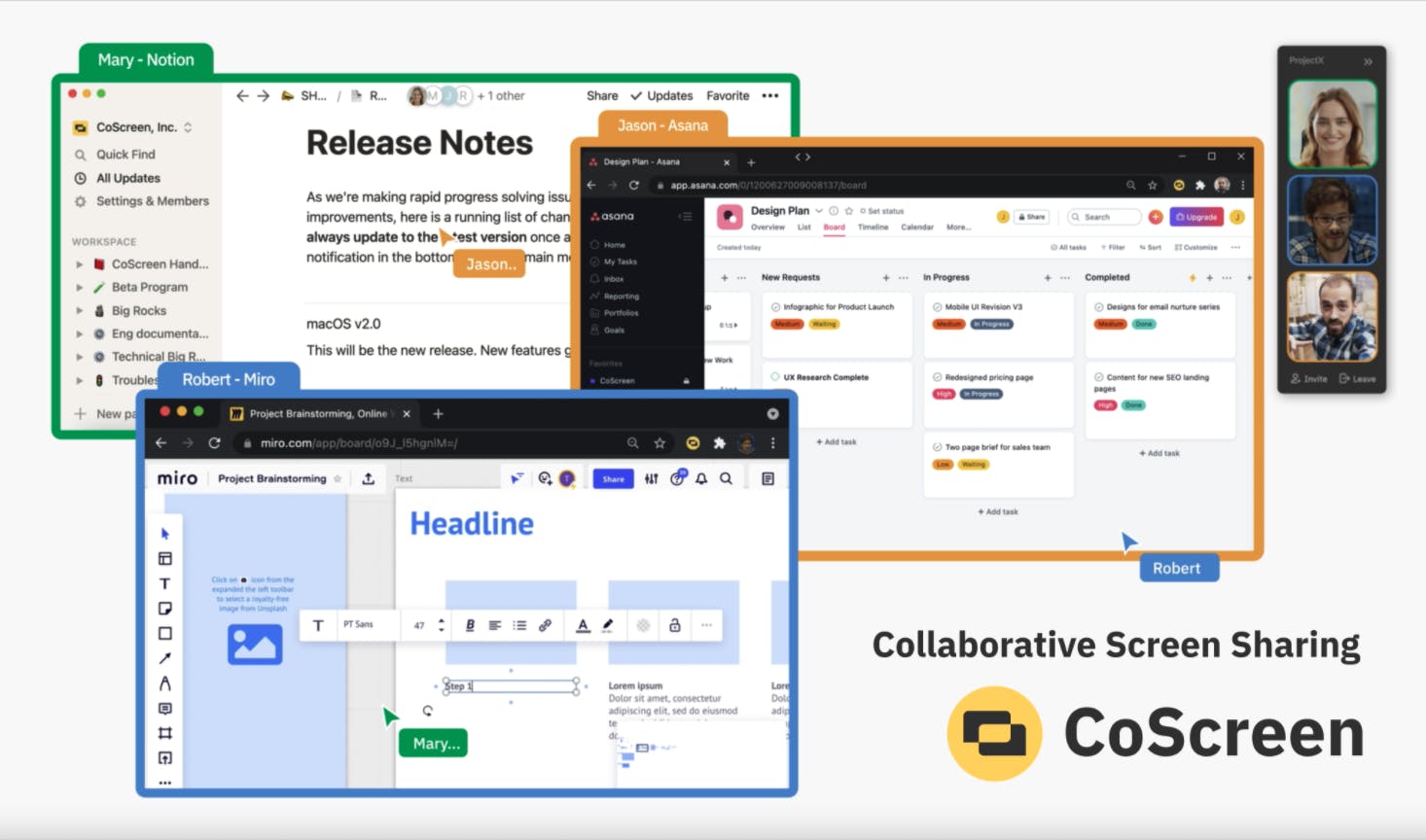Click the red plus button in Asana
The width and height of the screenshot is (1426, 840).
pos(1156,217)
